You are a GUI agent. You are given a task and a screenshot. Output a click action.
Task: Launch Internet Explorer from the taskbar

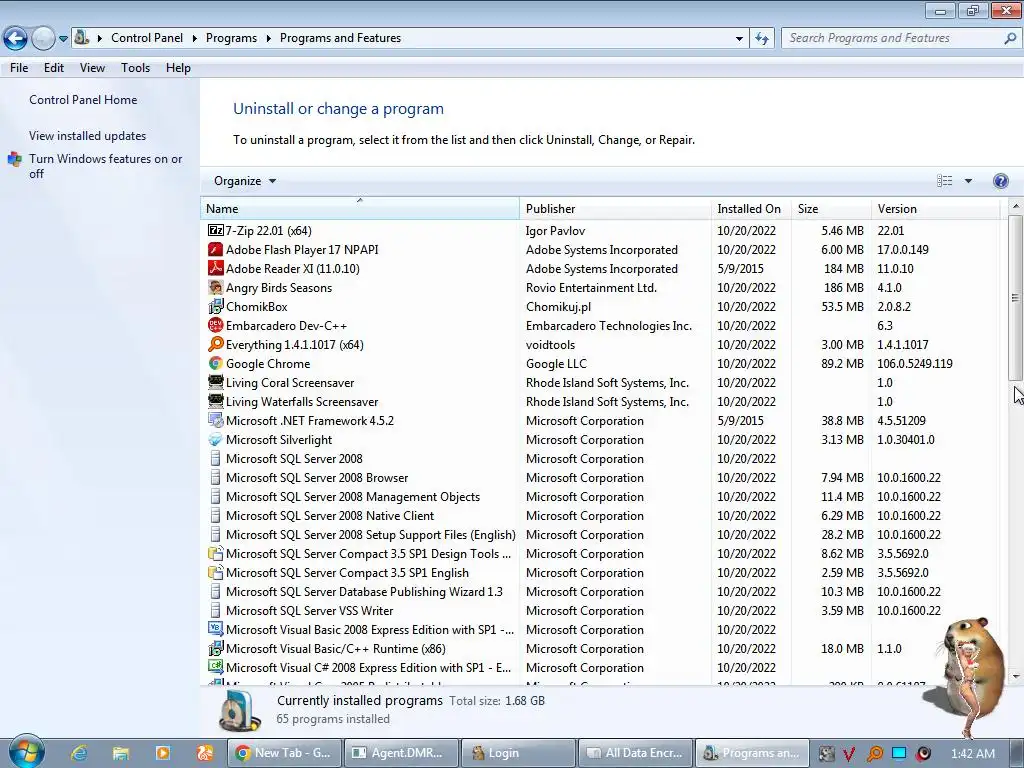(x=79, y=753)
